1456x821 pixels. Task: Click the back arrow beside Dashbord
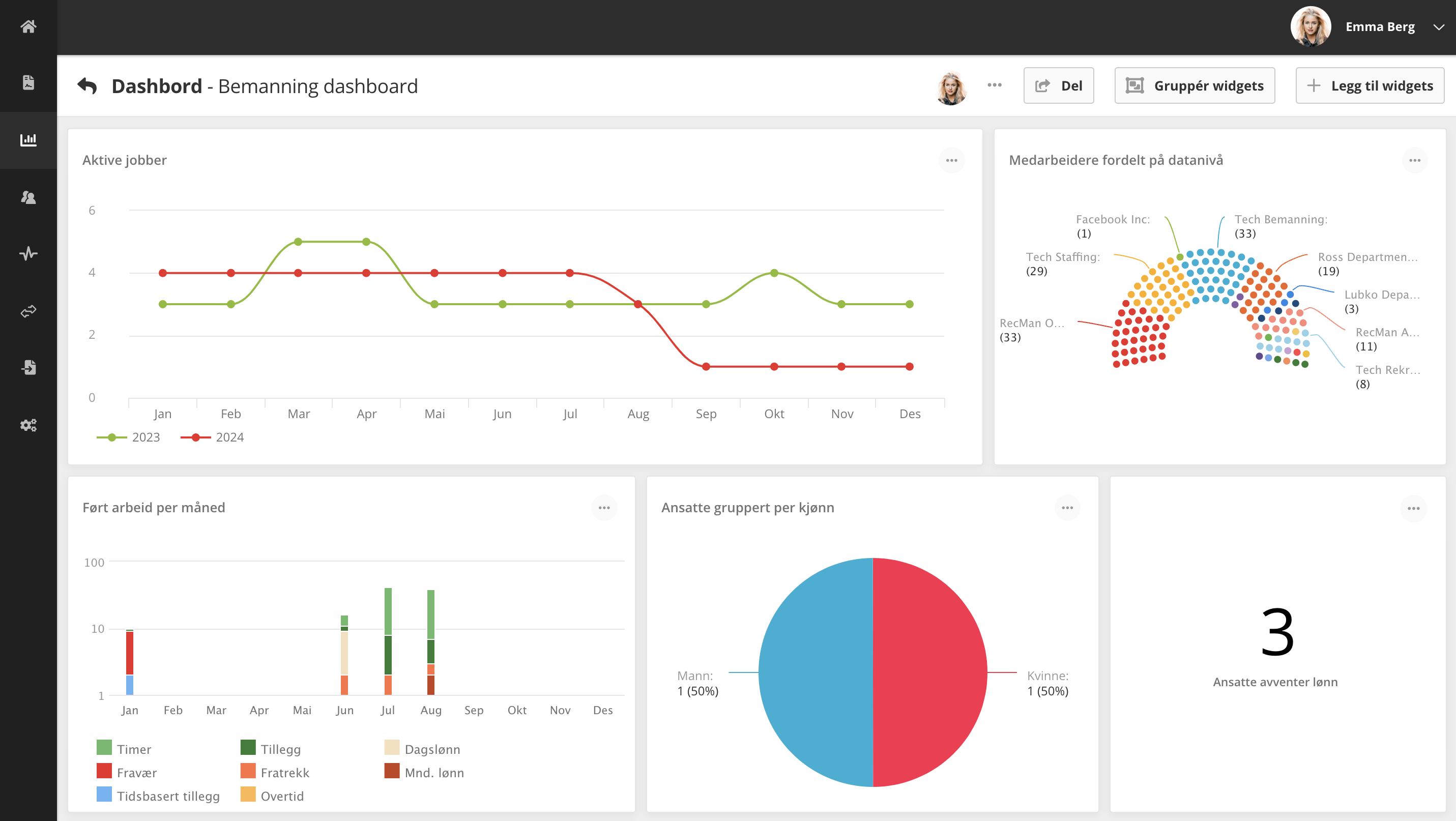point(88,86)
